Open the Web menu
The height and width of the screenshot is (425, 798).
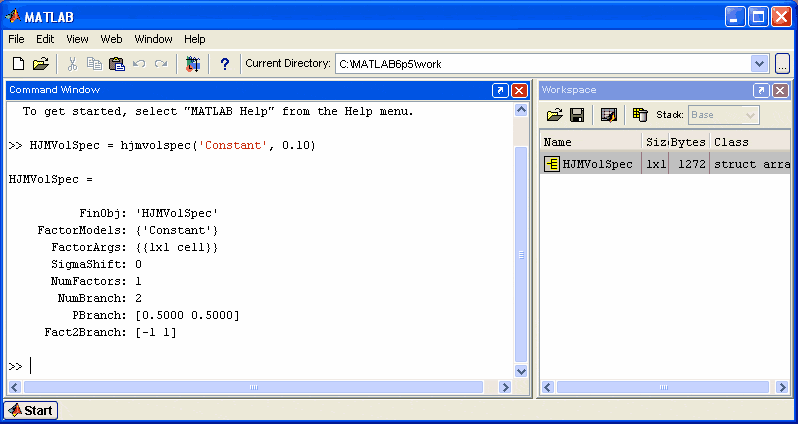111,39
